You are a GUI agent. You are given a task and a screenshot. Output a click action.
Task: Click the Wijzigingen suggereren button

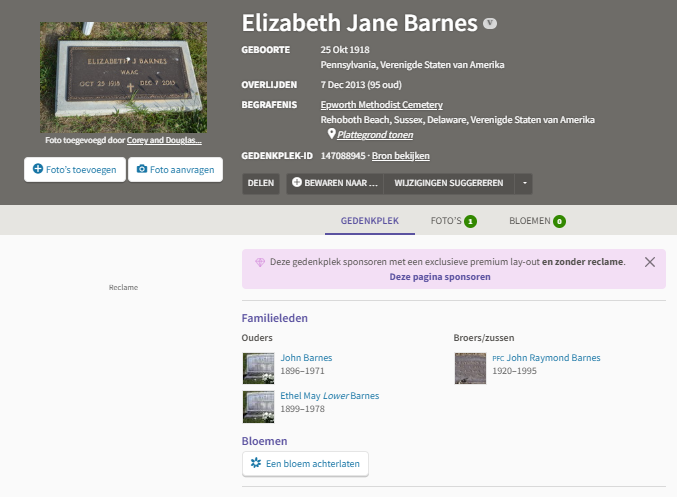pos(448,183)
